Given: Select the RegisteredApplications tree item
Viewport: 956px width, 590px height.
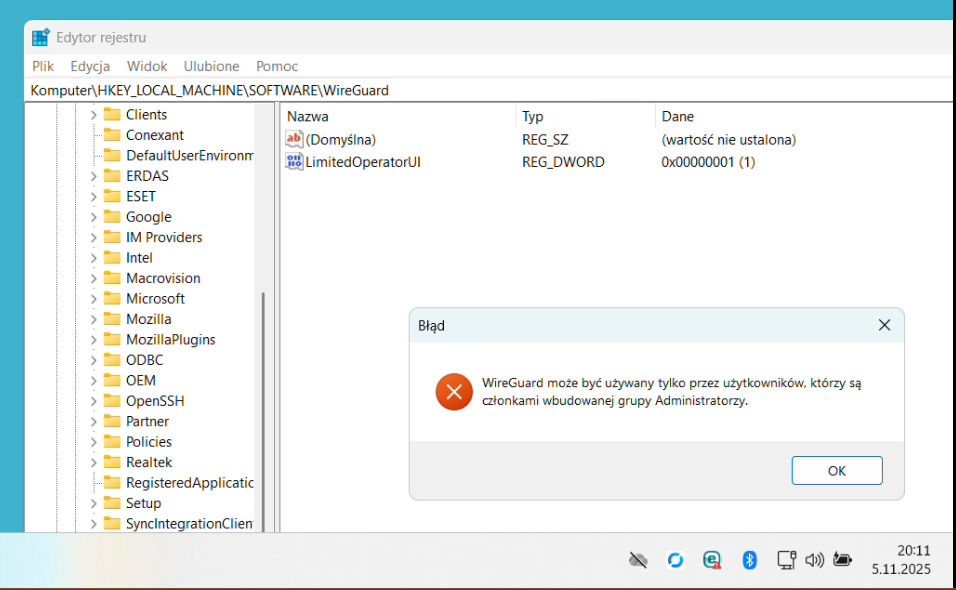Looking at the screenshot, I should 190,483.
